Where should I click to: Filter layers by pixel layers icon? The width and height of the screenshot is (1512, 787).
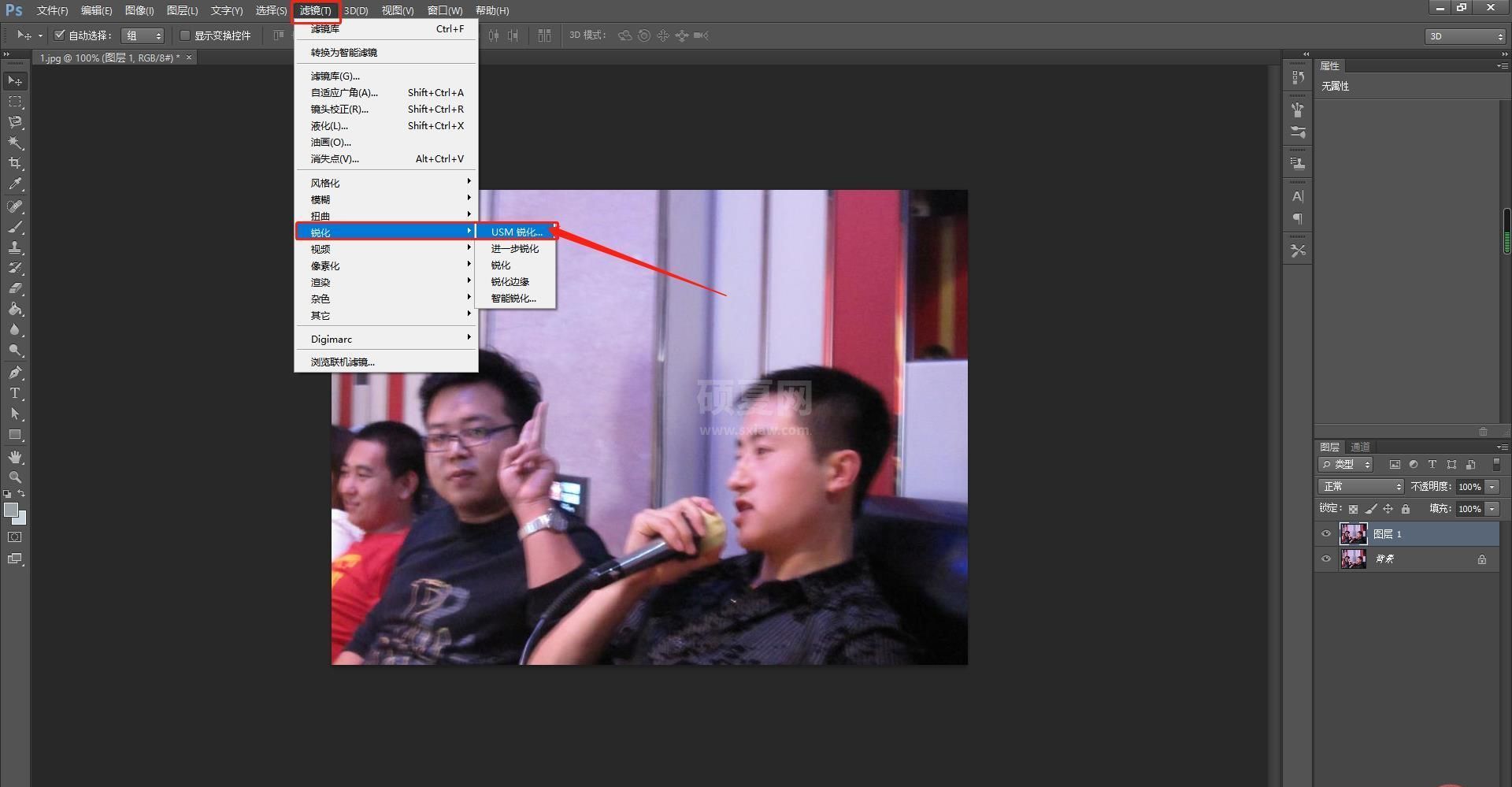click(1395, 465)
